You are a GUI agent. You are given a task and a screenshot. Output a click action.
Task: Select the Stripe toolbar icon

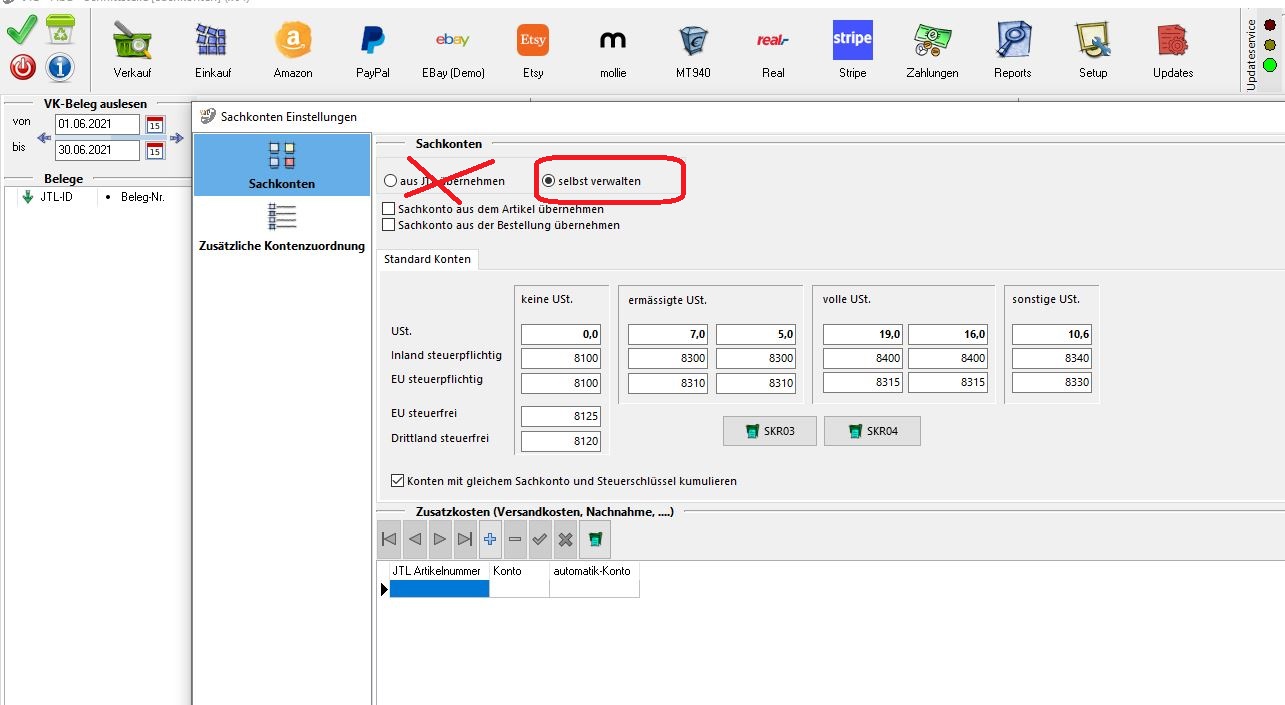[x=852, y=48]
